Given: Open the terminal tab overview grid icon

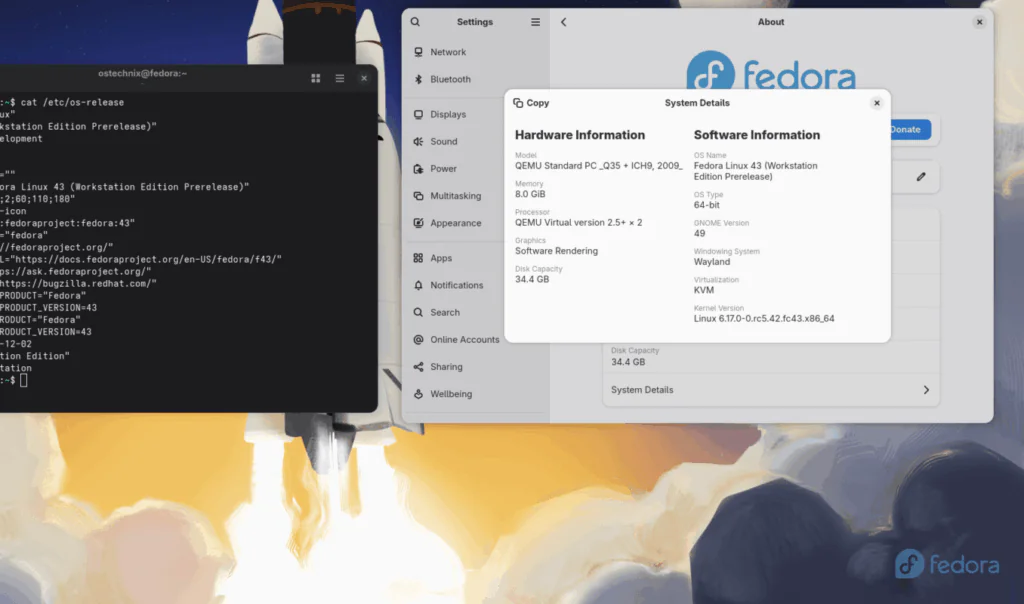Looking at the screenshot, I should click(x=315, y=78).
